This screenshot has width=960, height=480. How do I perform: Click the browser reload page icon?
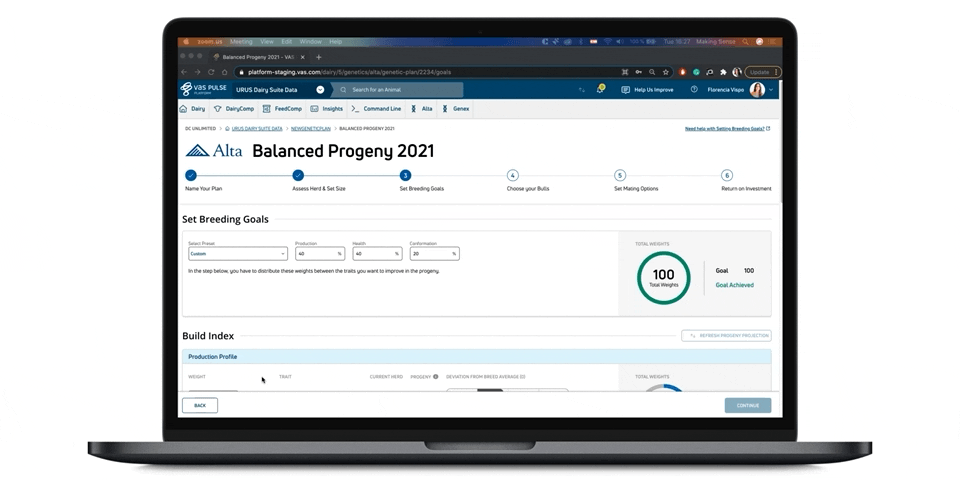(x=211, y=72)
